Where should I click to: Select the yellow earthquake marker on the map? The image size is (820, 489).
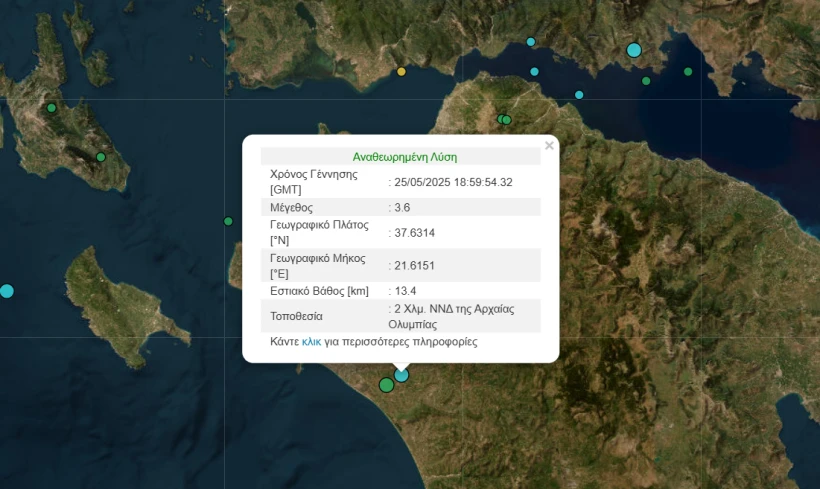[402, 72]
